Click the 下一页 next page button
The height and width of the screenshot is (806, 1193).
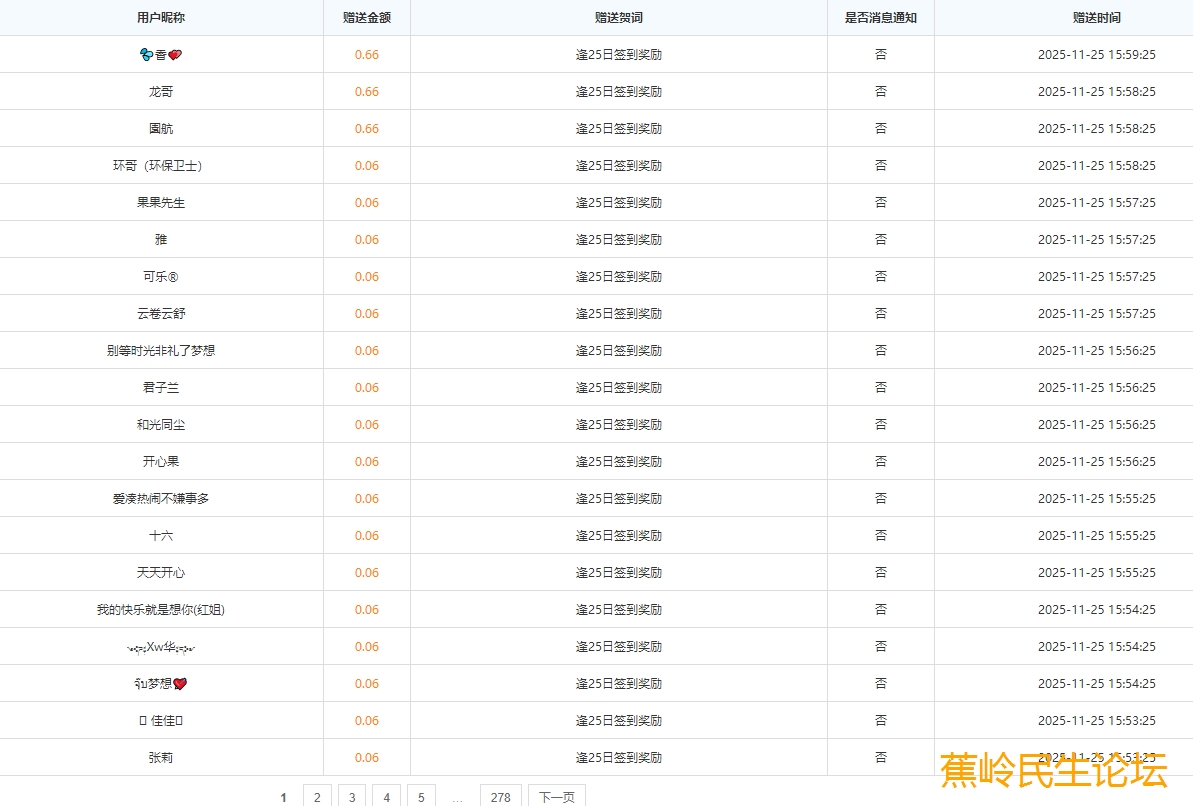(x=556, y=797)
